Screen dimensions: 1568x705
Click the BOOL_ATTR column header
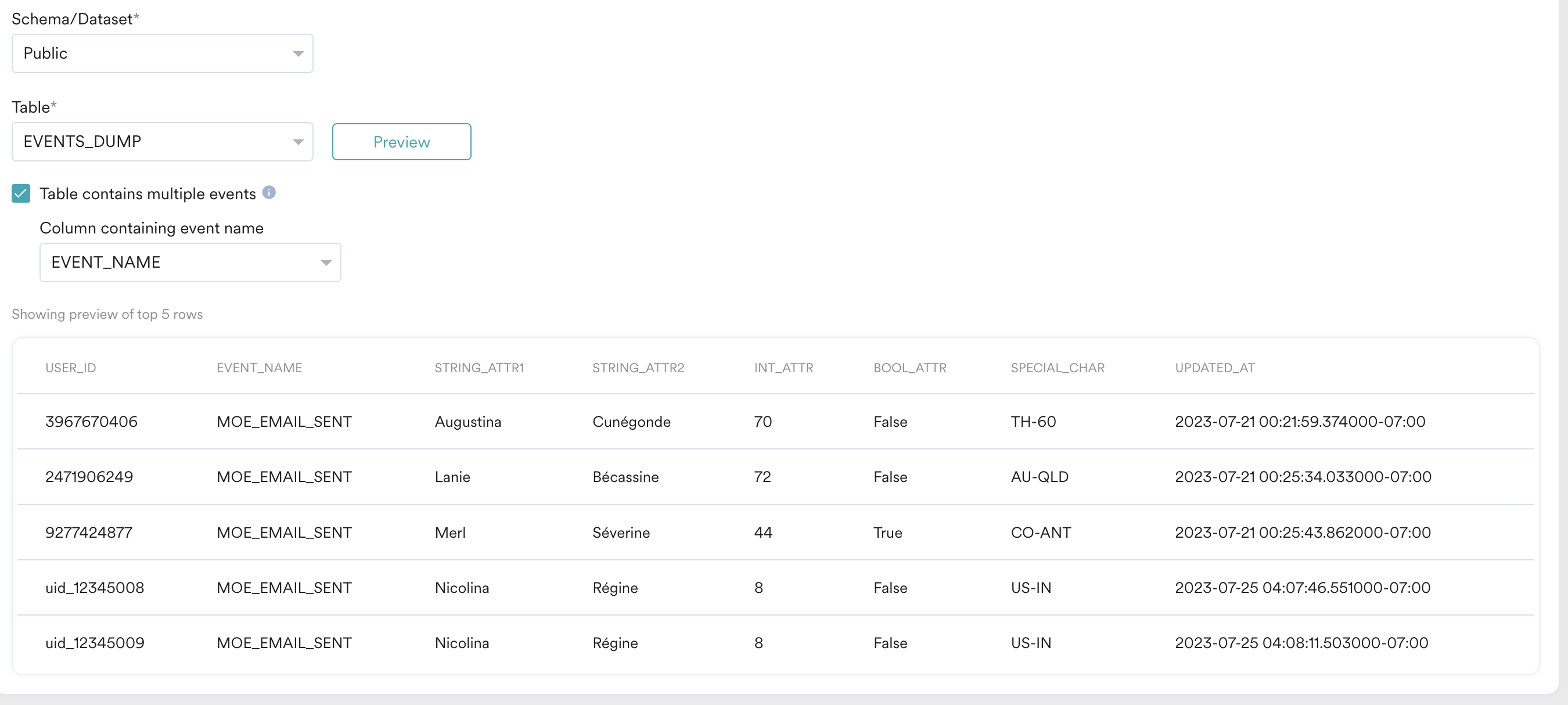coord(909,368)
